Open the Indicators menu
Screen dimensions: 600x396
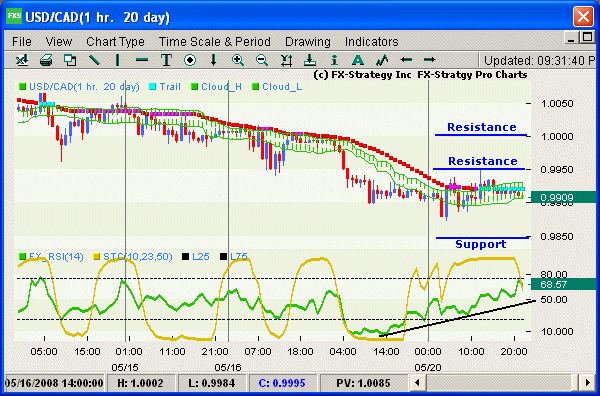click(372, 41)
